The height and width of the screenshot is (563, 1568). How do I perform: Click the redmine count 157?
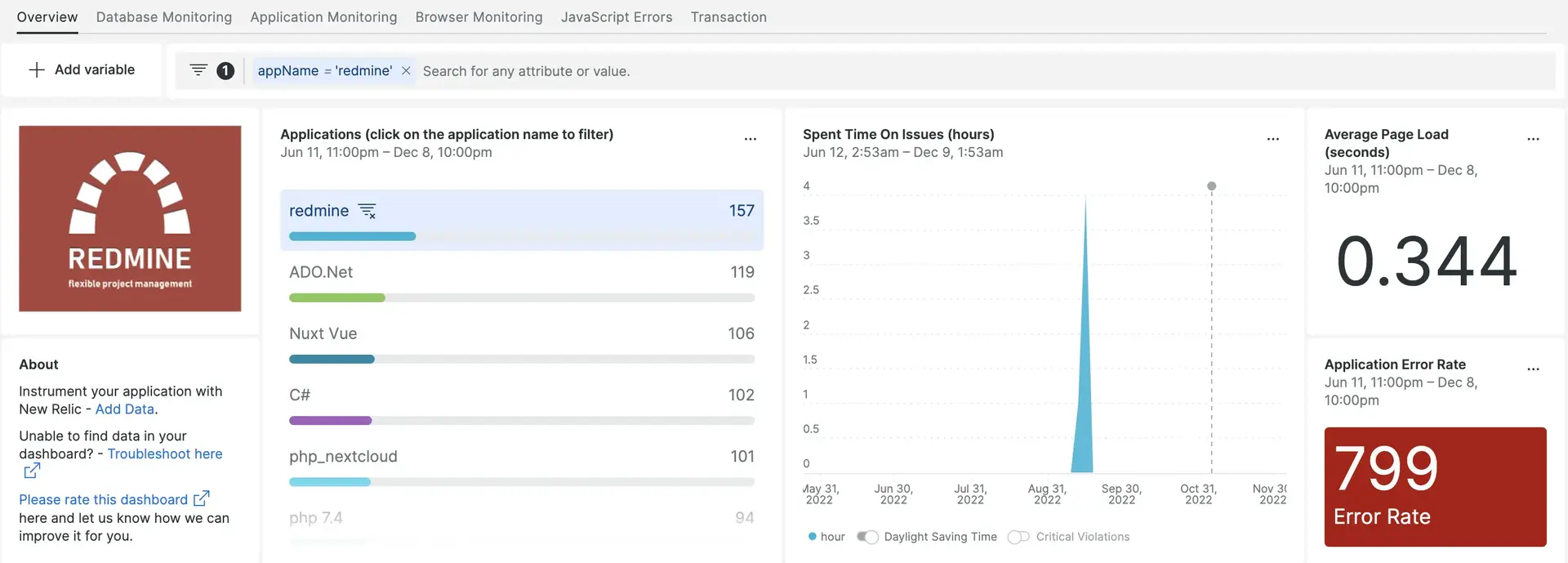[x=742, y=211]
